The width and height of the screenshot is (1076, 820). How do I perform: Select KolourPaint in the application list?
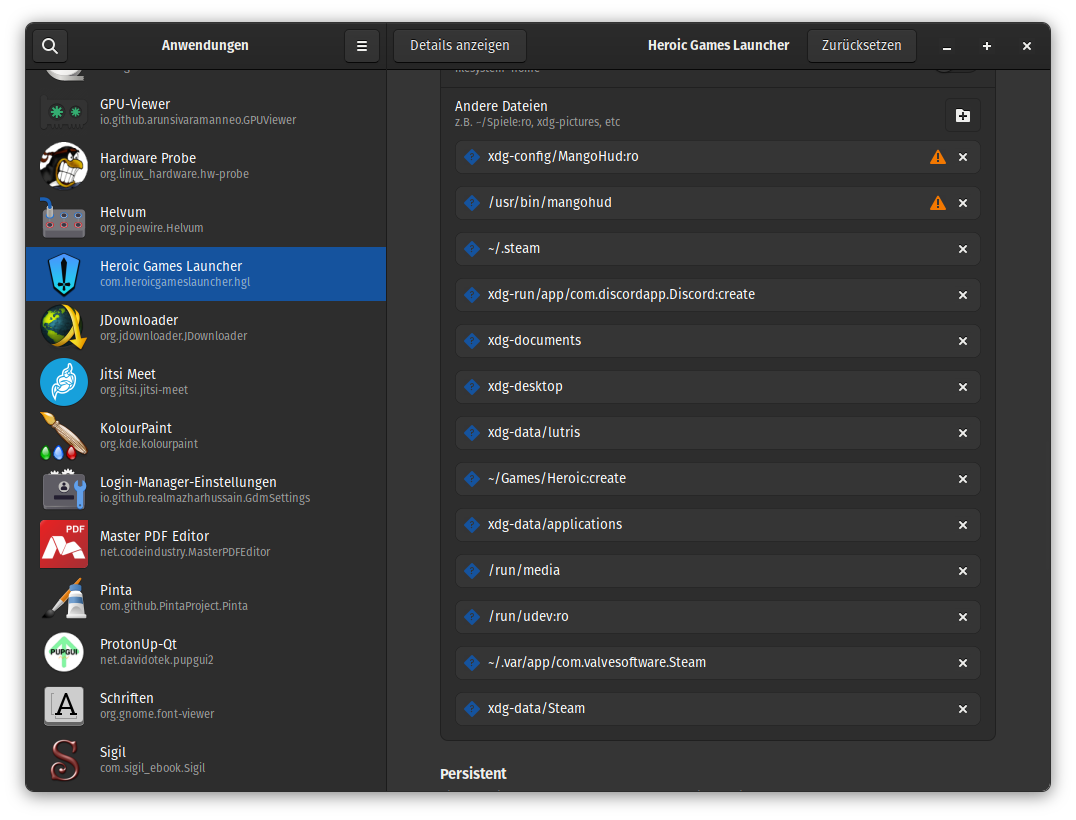pyautogui.click(x=206, y=436)
